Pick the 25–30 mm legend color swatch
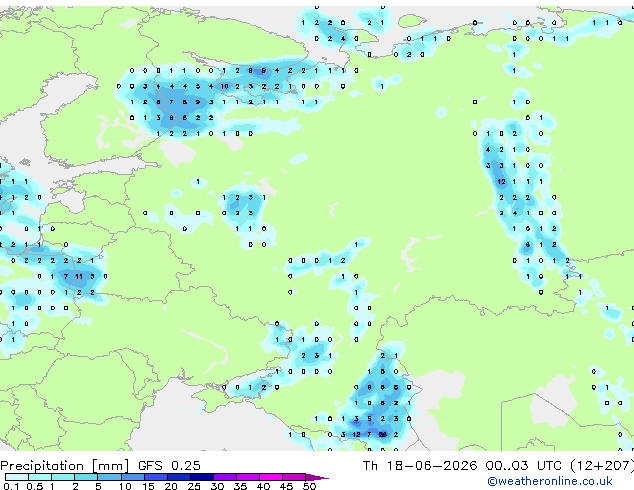634x490 pixels. point(202,477)
